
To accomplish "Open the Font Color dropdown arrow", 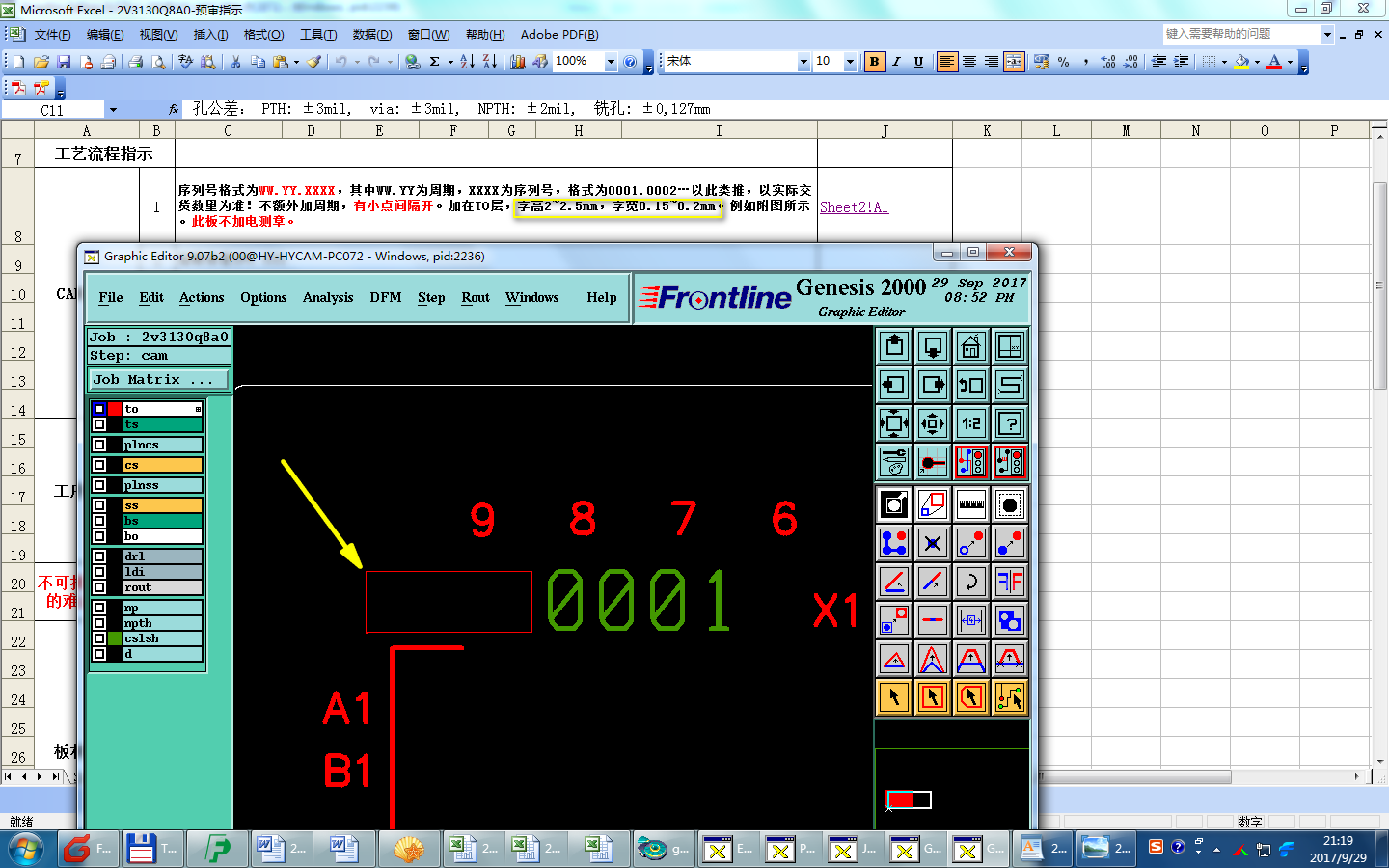I will (1290, 62).
